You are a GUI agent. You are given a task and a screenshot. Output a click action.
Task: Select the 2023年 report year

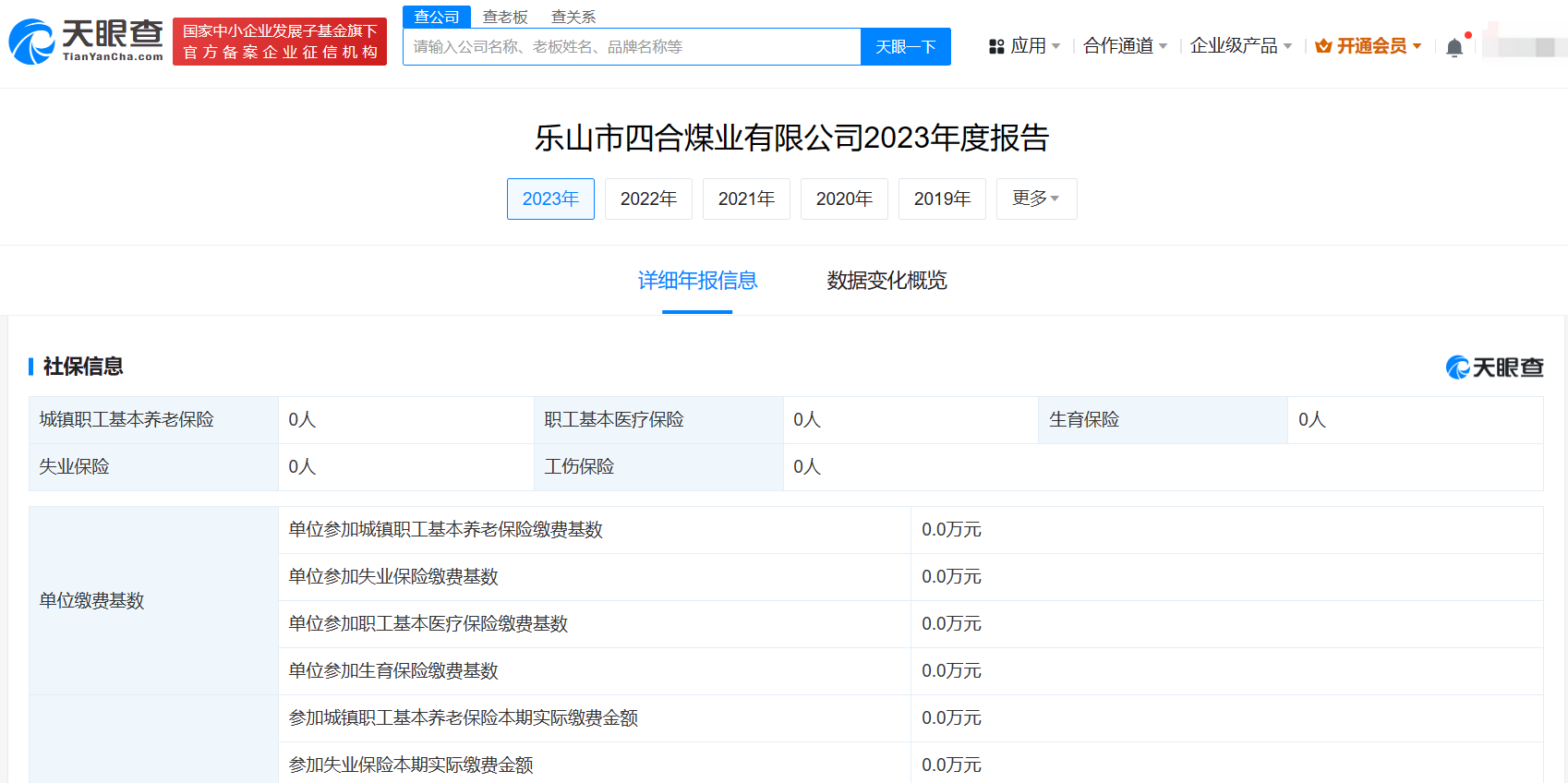(550, 199)
